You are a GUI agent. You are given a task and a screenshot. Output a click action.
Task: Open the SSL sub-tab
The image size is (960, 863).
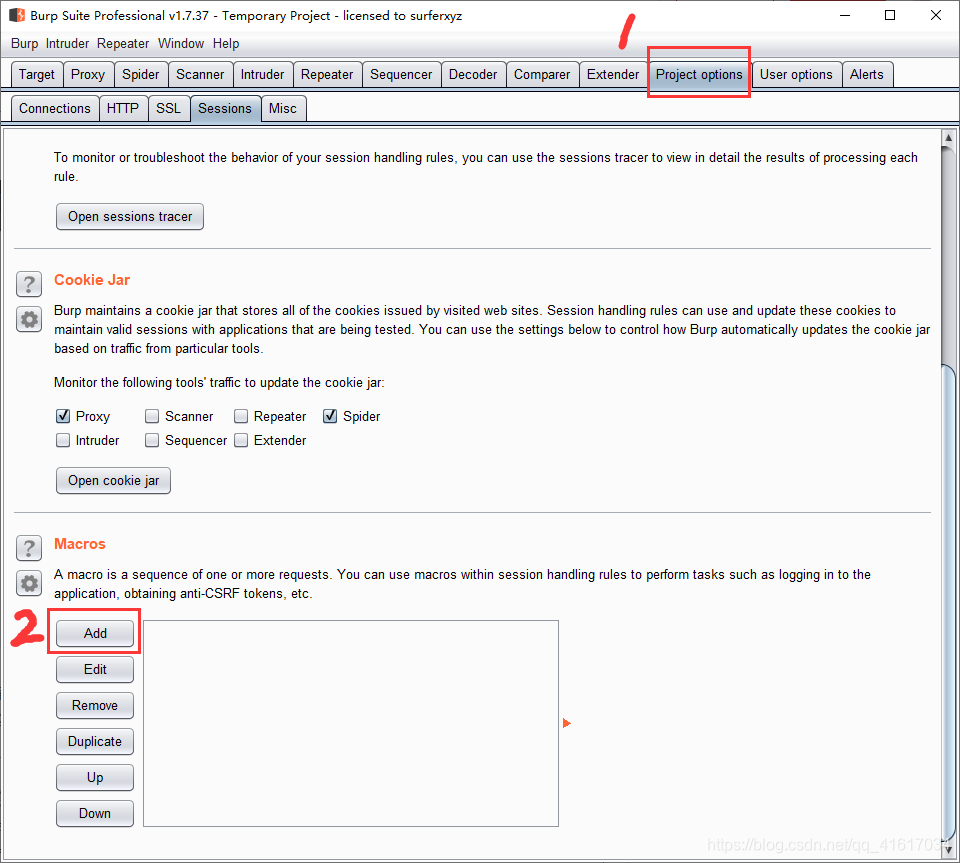(x=168, y=108)
